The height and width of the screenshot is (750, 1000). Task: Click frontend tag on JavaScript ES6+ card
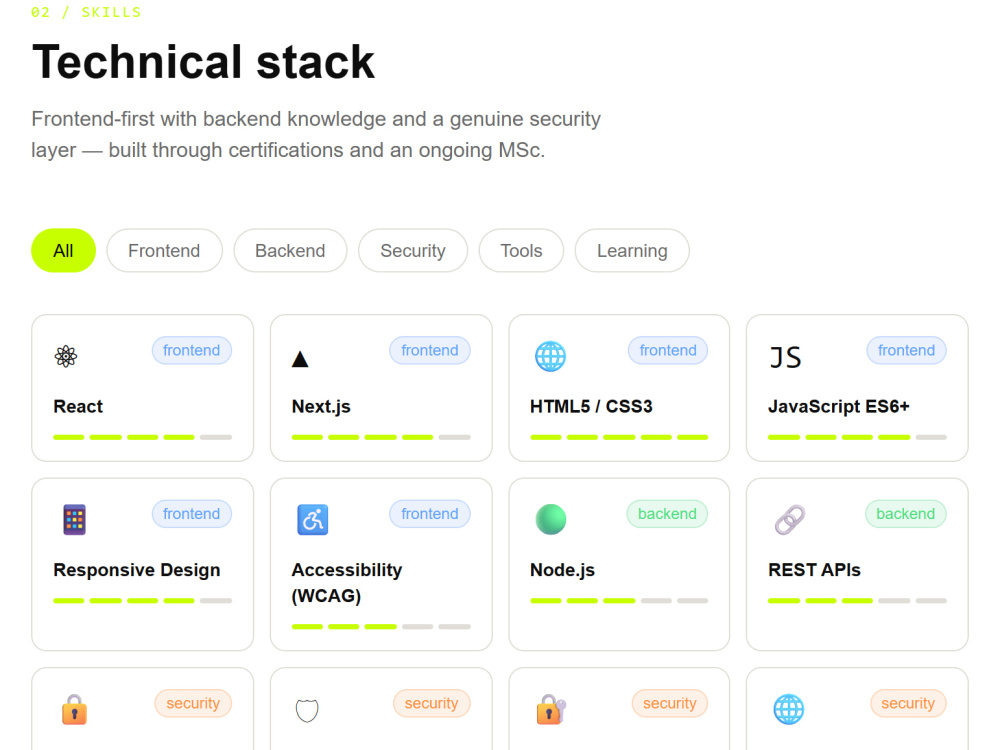click(906, 350)
